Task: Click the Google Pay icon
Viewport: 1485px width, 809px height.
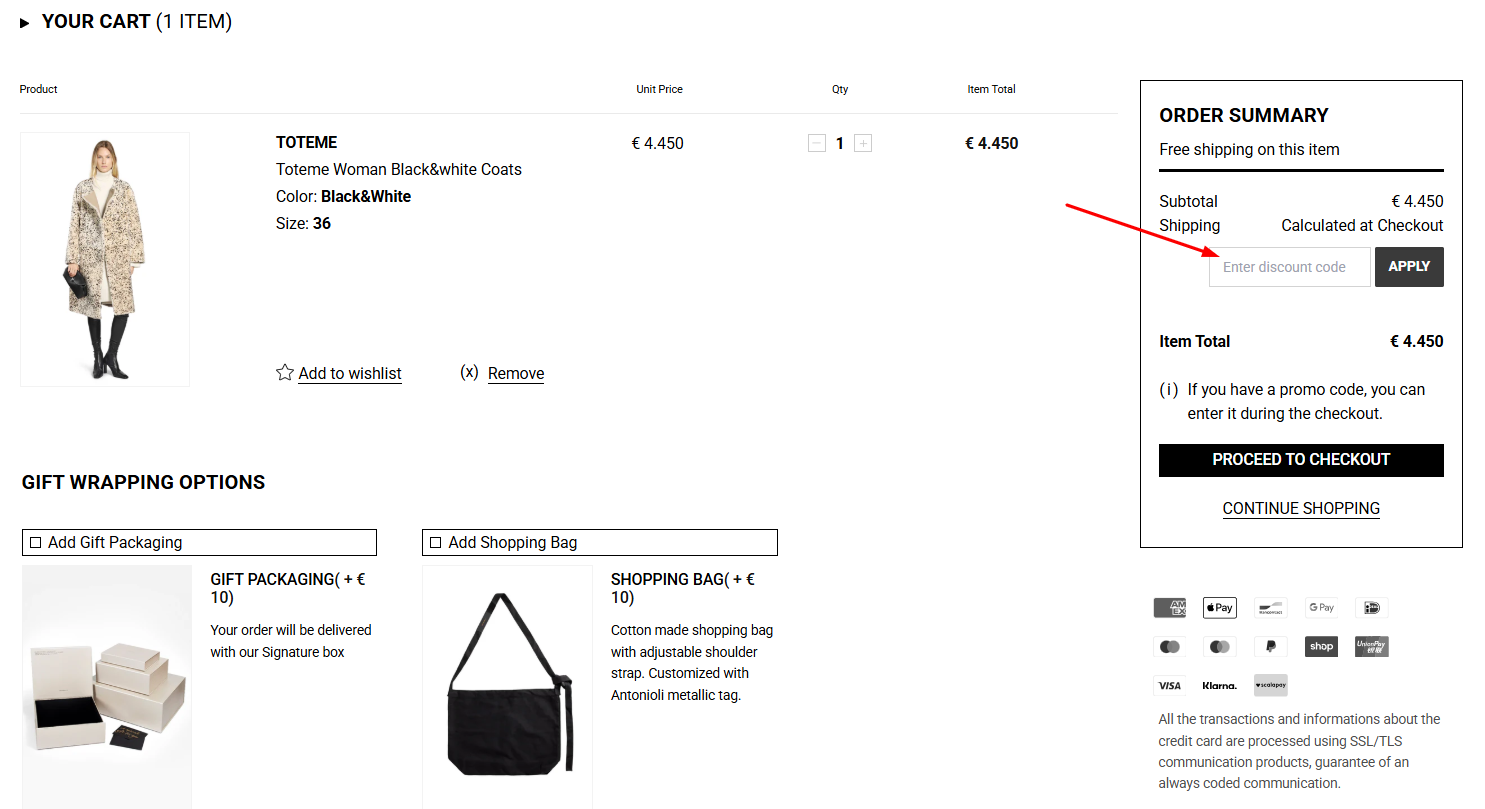Action: pyautogui.click(x=1321, y=608)
